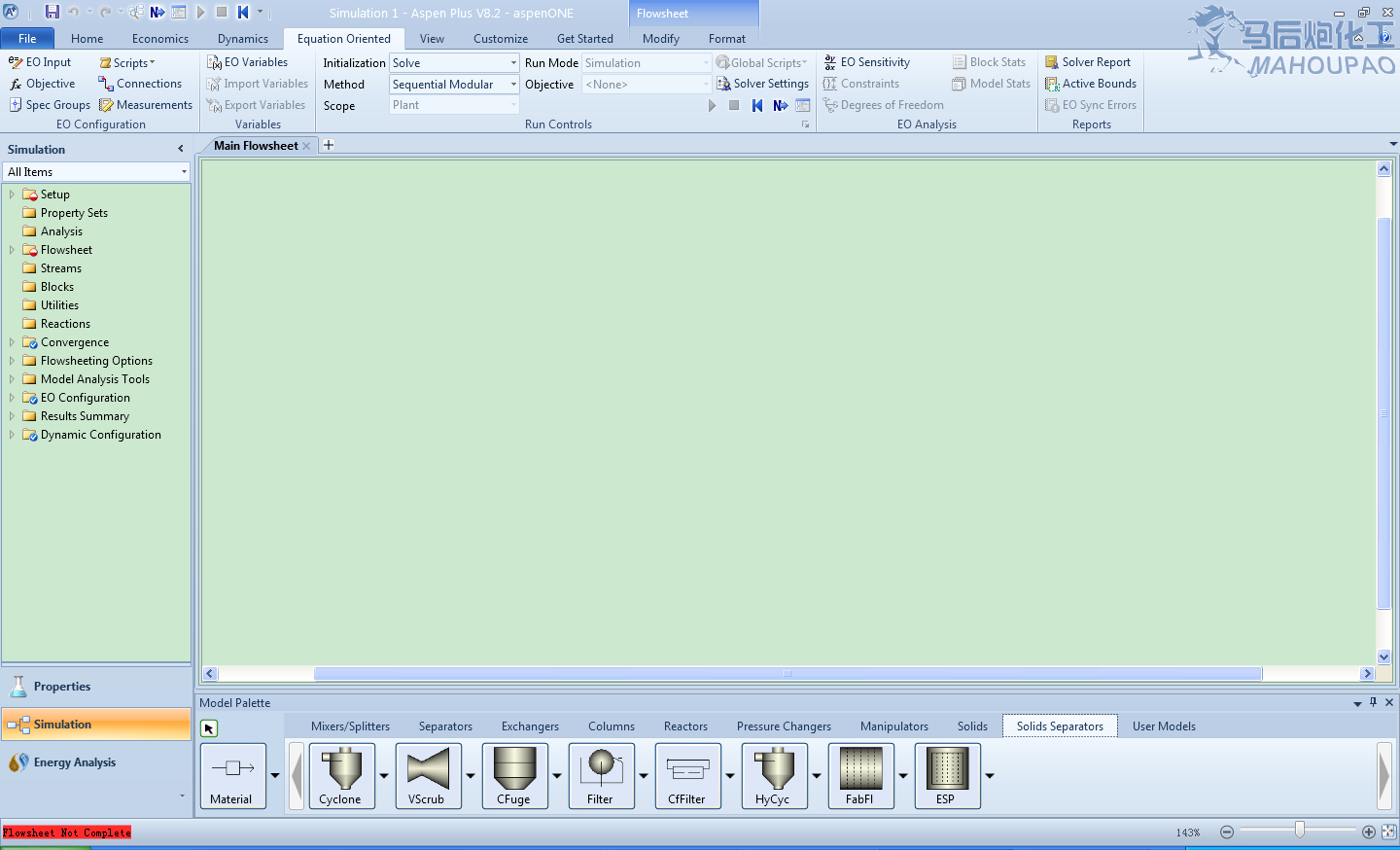Open the Scripts dropdown
Screen dimensions: 1400x850
coord(127,62)
